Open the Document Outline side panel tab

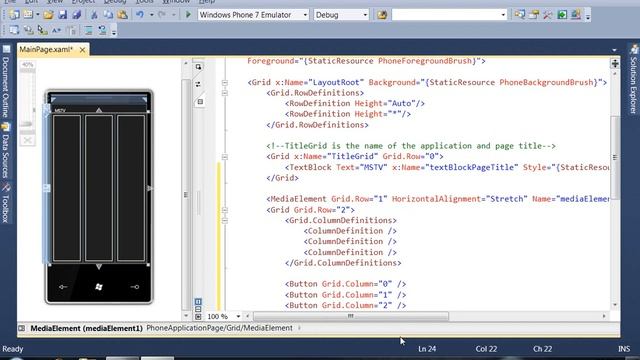coord(6,82)
